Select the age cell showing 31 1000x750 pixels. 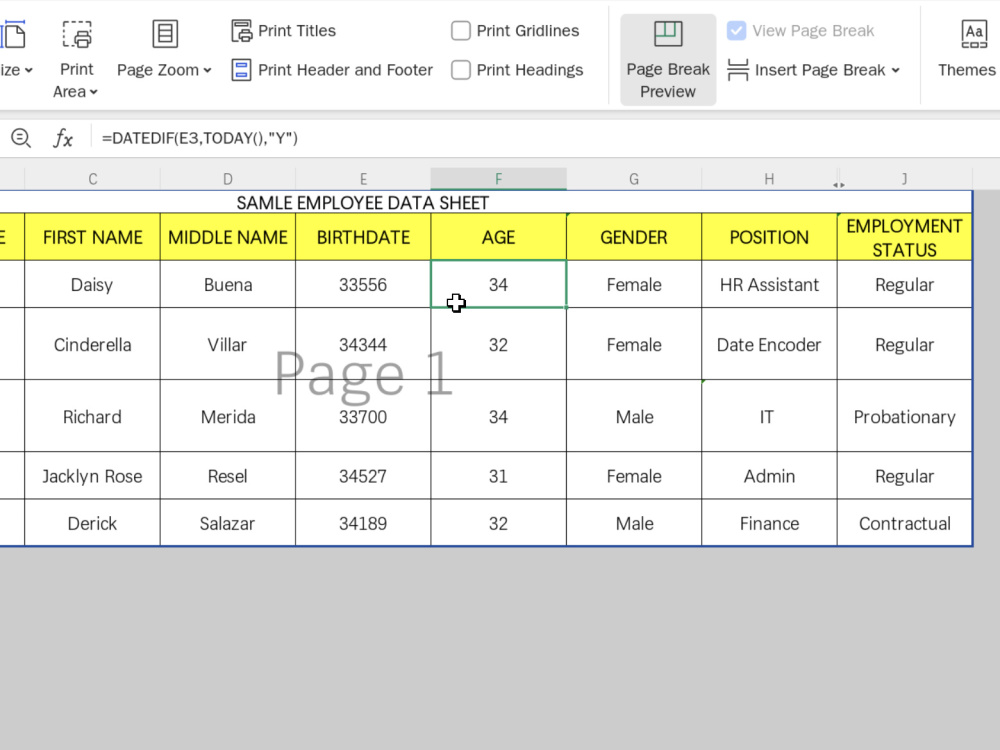coord(499,476)
